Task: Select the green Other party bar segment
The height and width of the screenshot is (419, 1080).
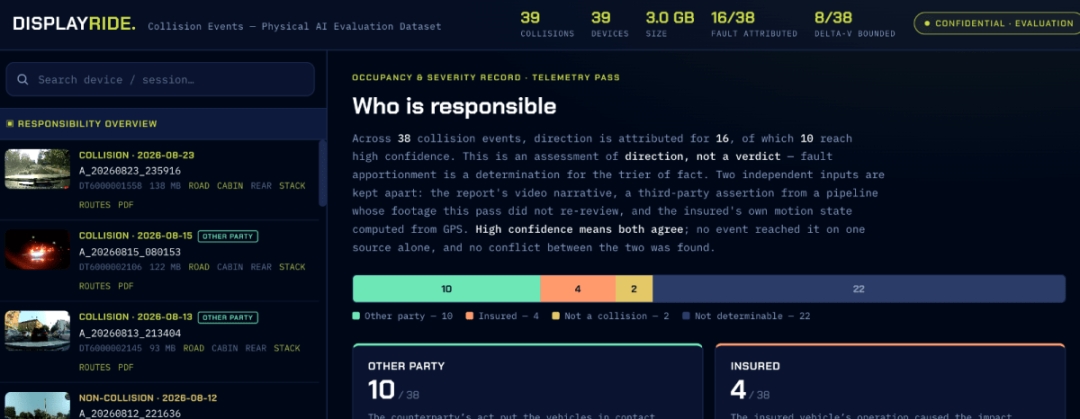Action: point(446,289)
